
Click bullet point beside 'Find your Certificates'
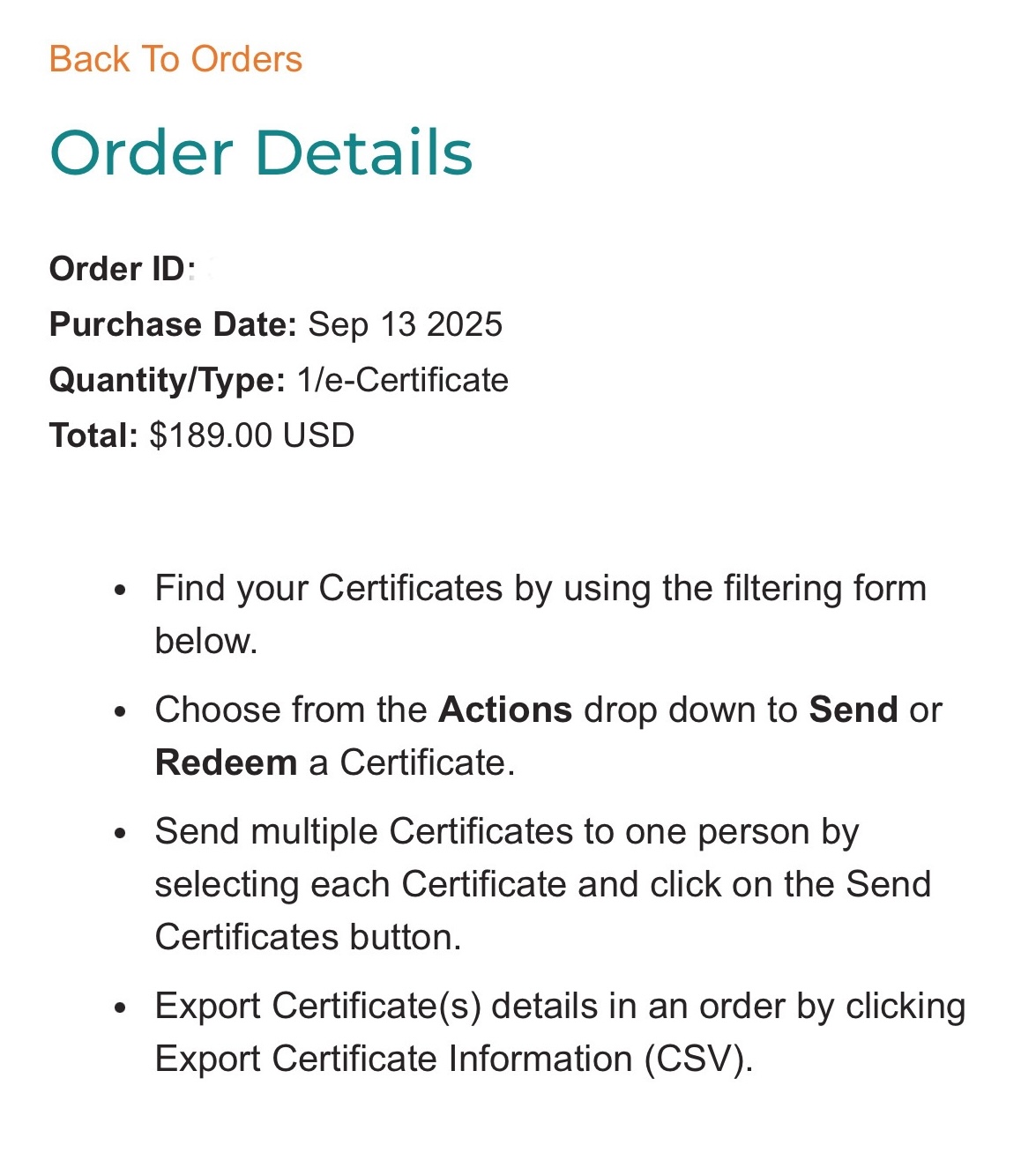click(121, 590)
